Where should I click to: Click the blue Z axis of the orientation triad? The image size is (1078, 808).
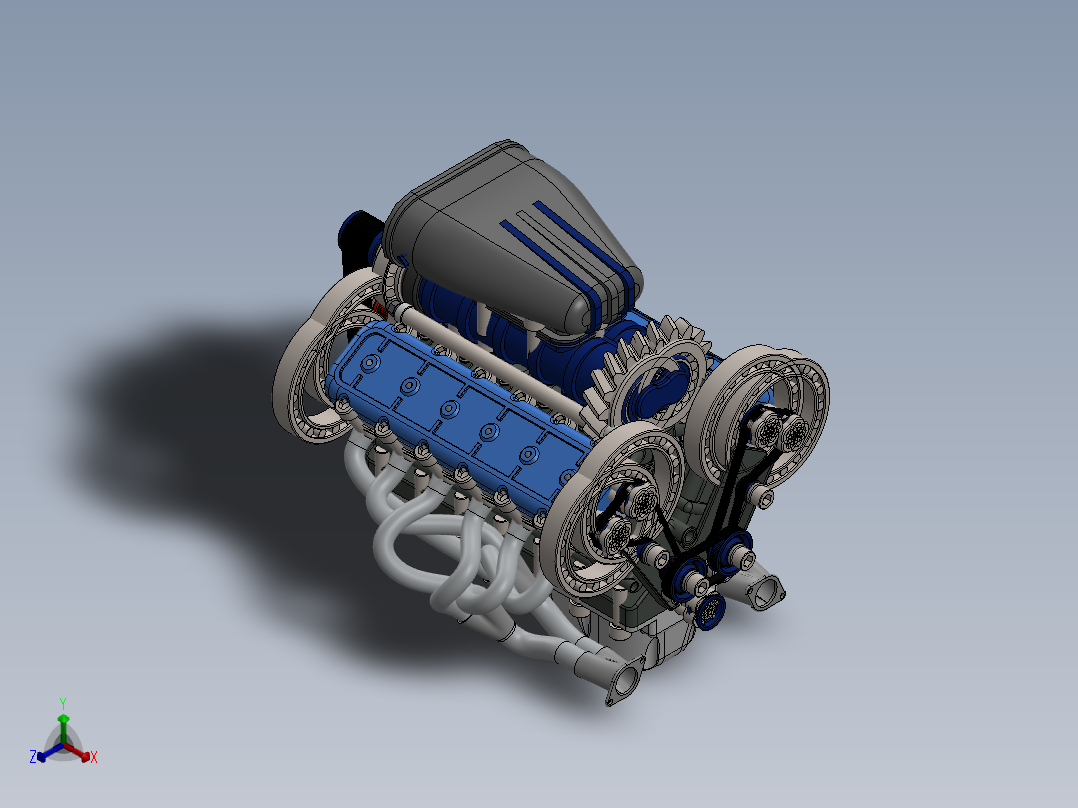(47, 752)
